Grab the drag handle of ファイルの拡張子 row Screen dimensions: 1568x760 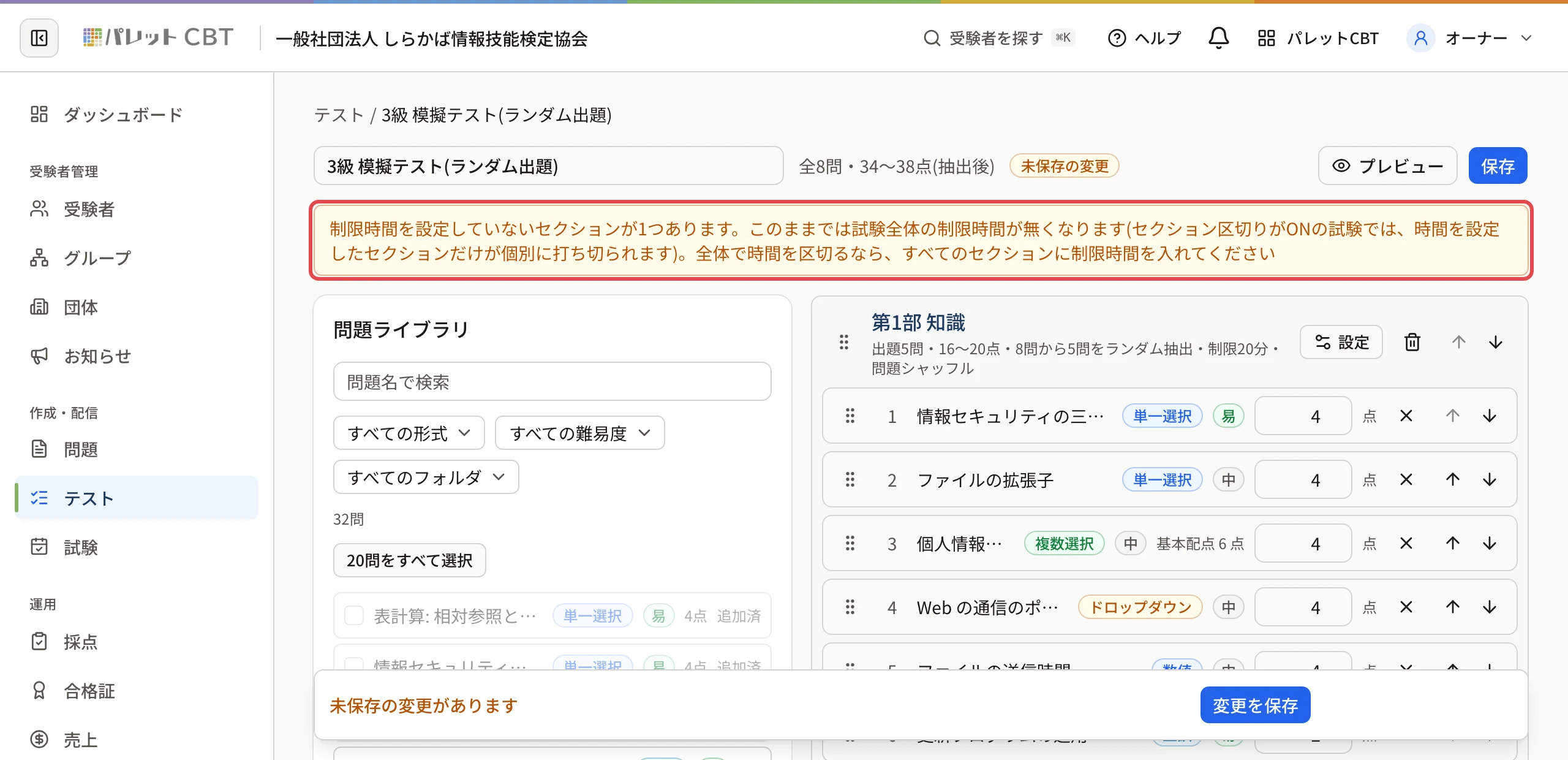[850, 480]
